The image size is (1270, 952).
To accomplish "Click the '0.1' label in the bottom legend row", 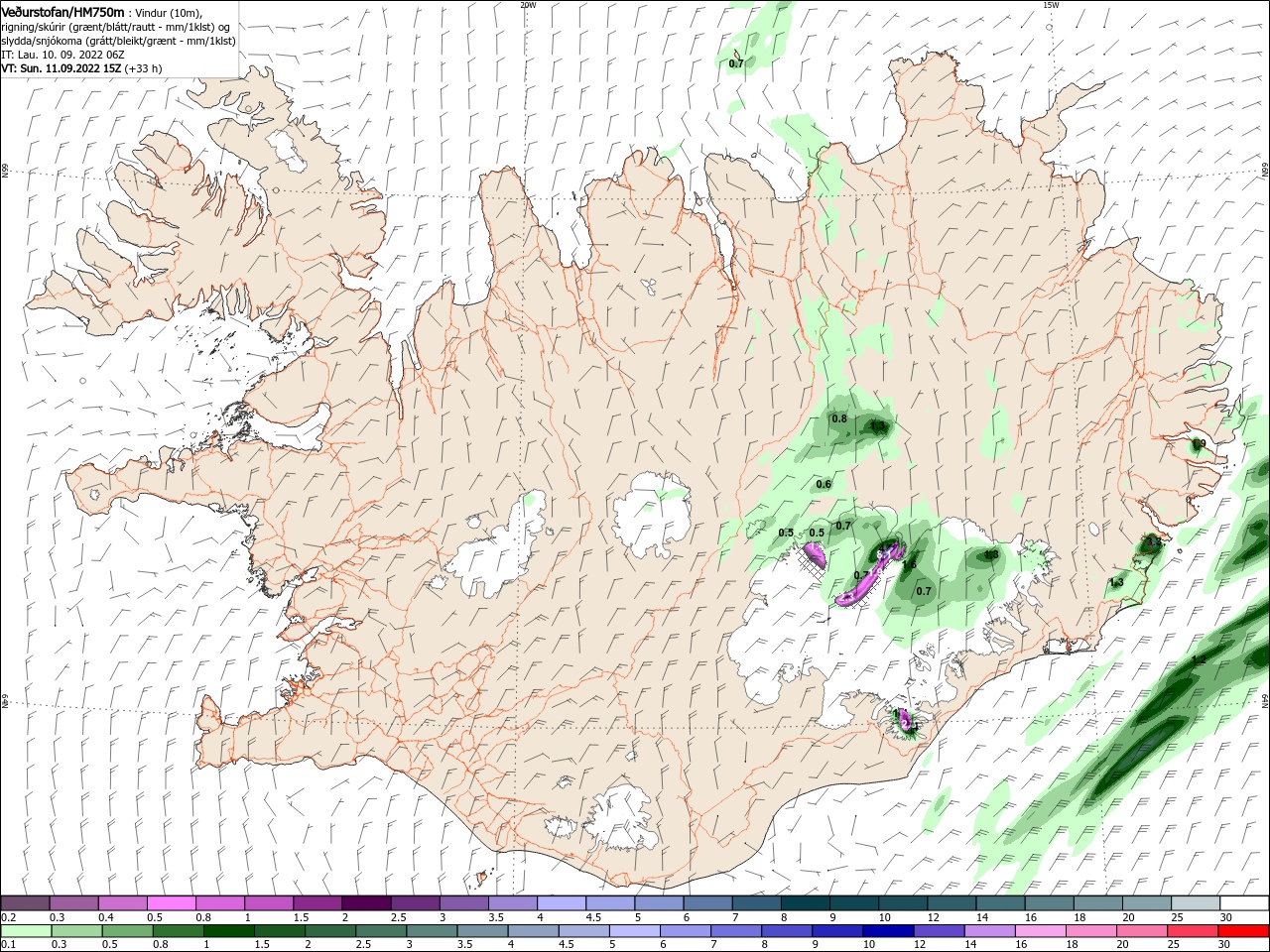I will (x=8, y=944).
